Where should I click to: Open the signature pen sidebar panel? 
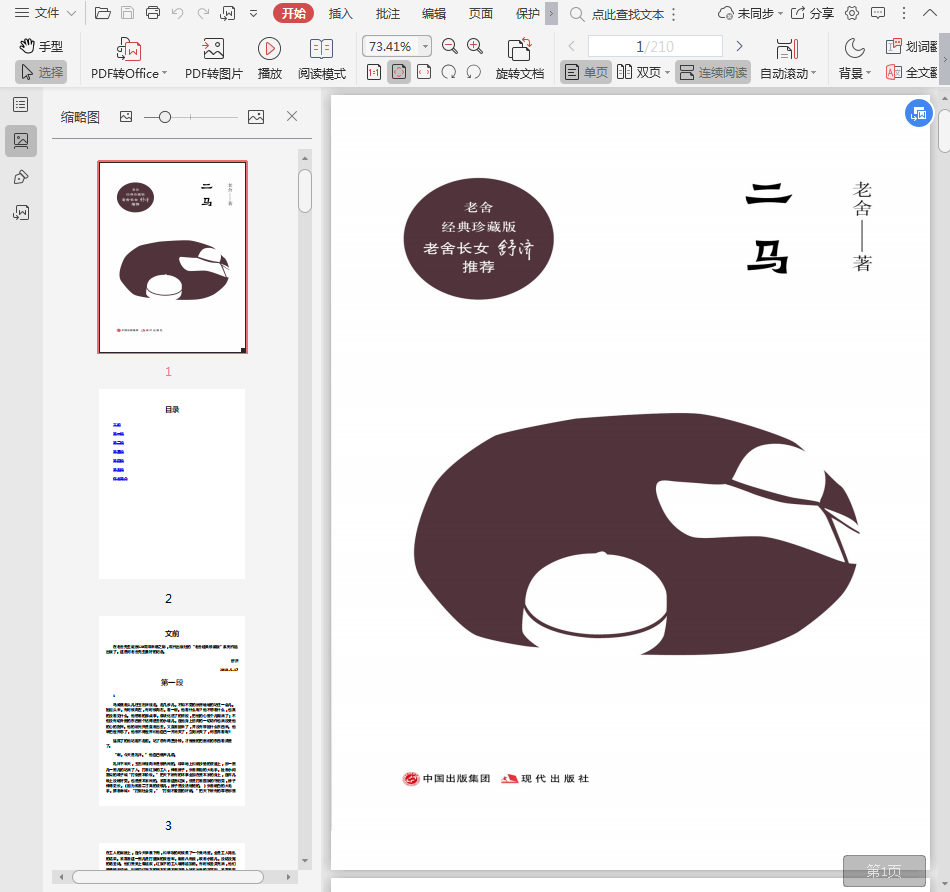(x=20, y=177)
